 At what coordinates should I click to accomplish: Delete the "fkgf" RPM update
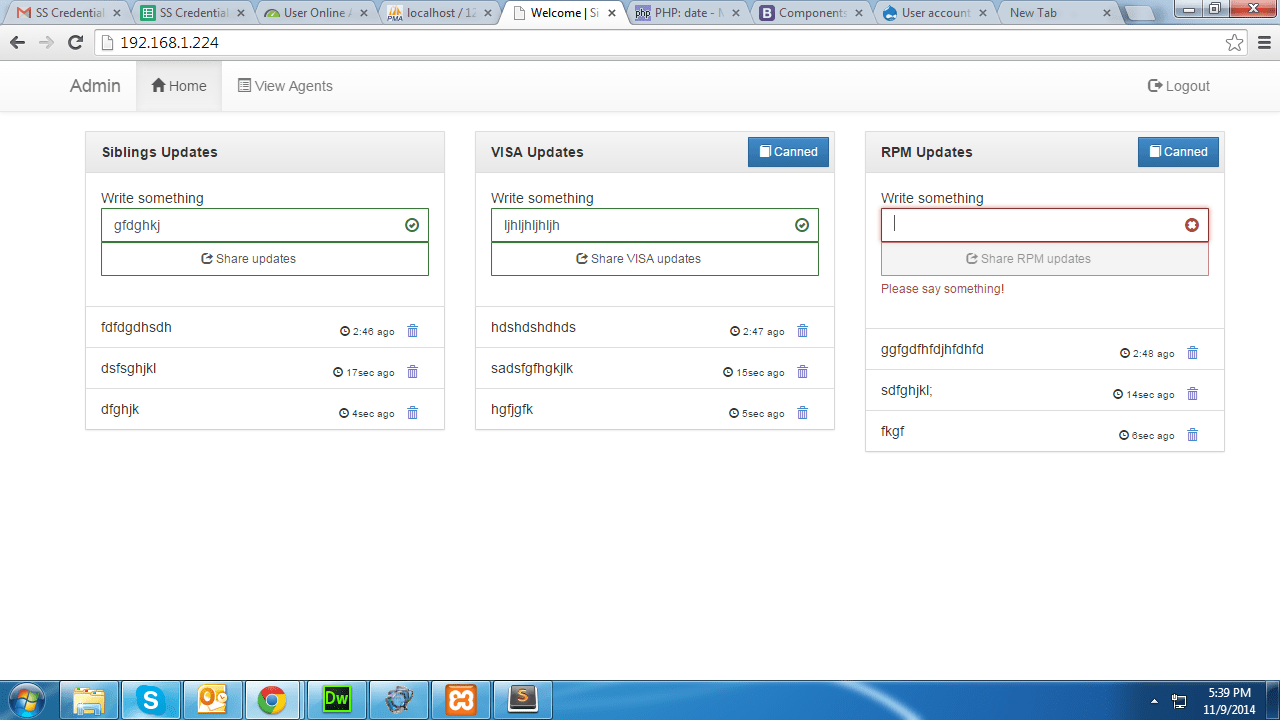pos(1192,434)
